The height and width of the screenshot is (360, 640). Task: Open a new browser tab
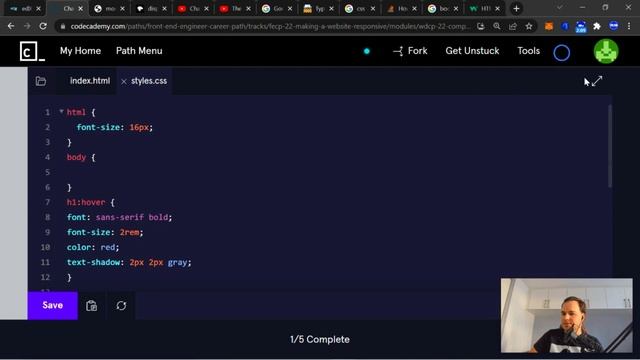[516, 9]
